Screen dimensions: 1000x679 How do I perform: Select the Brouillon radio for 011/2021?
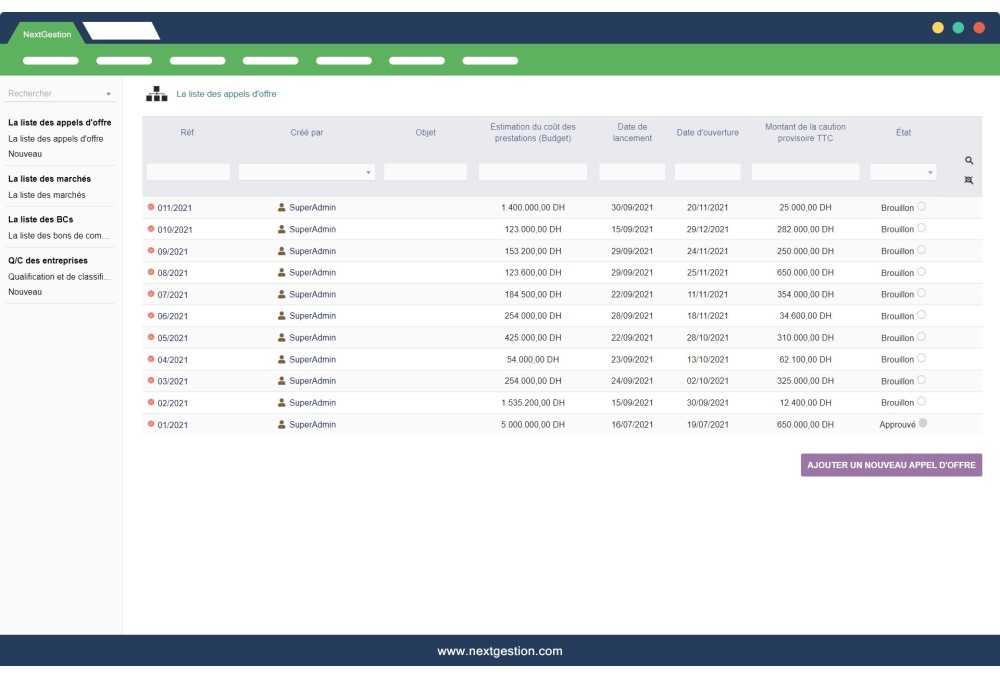[921, 206]
